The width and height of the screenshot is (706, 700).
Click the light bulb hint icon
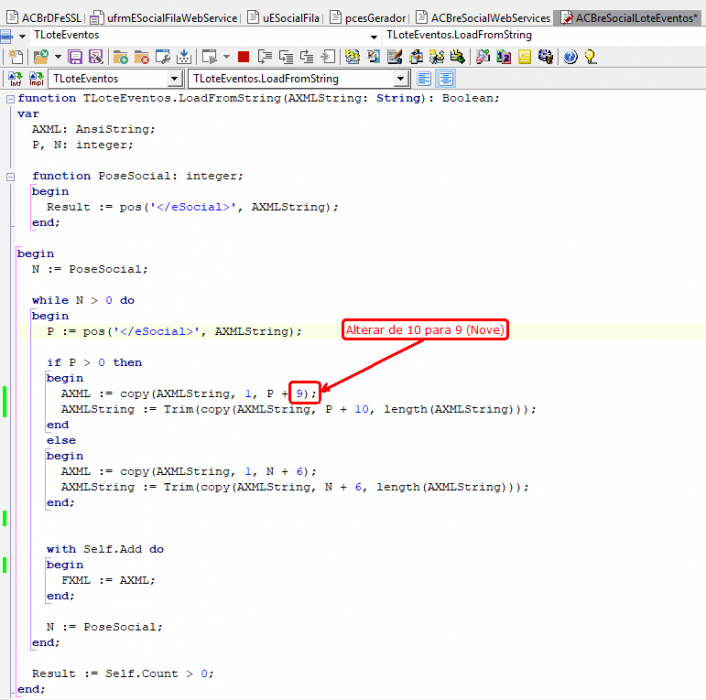coord(590,57)
